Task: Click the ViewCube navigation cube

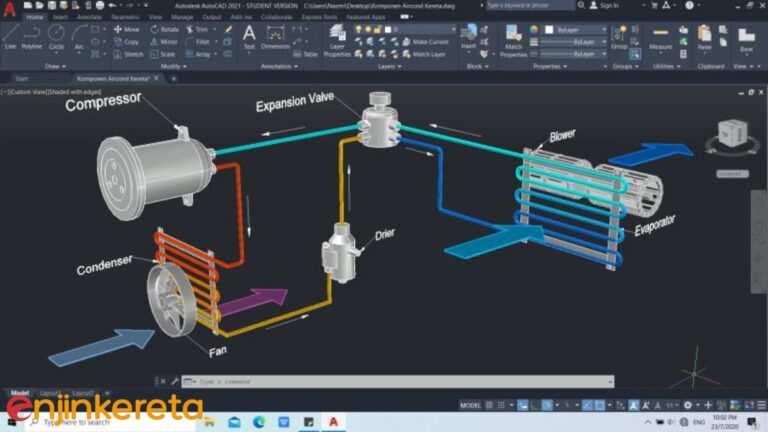Action: click(732, 135)
